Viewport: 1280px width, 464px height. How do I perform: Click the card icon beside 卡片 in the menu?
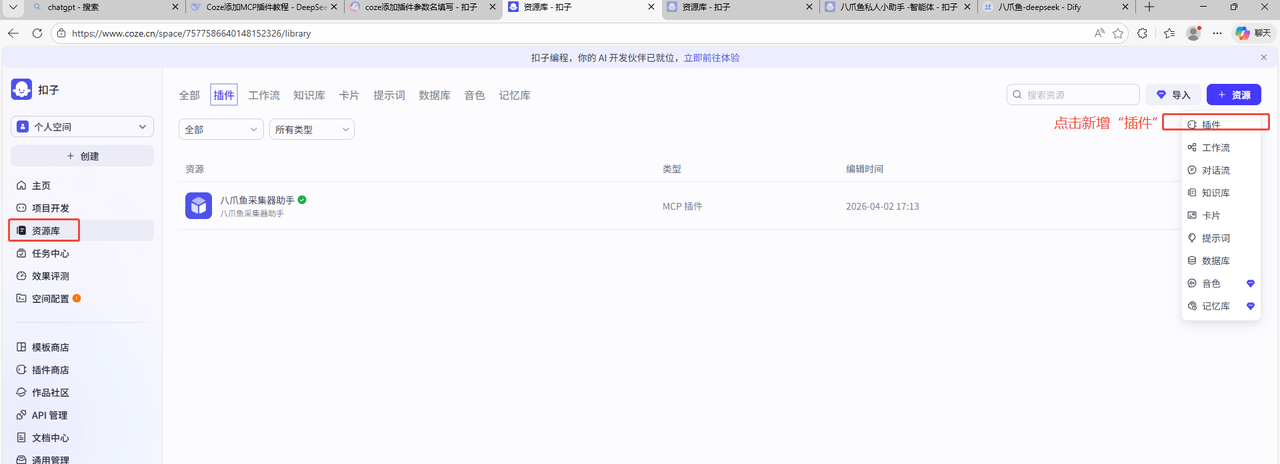(x=1192, y=215)
